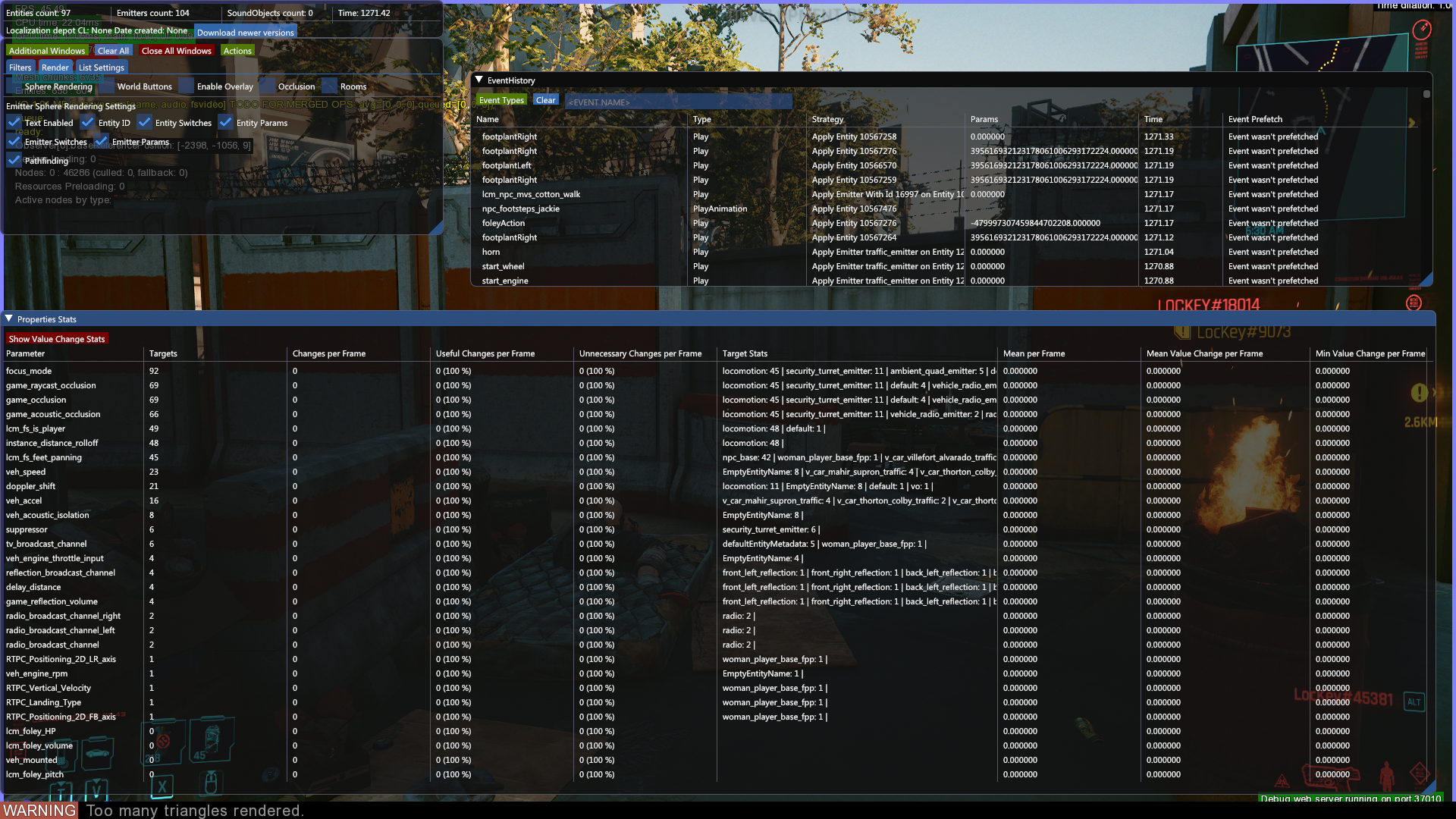Enable the Rooms checkbox

(330, 86)
